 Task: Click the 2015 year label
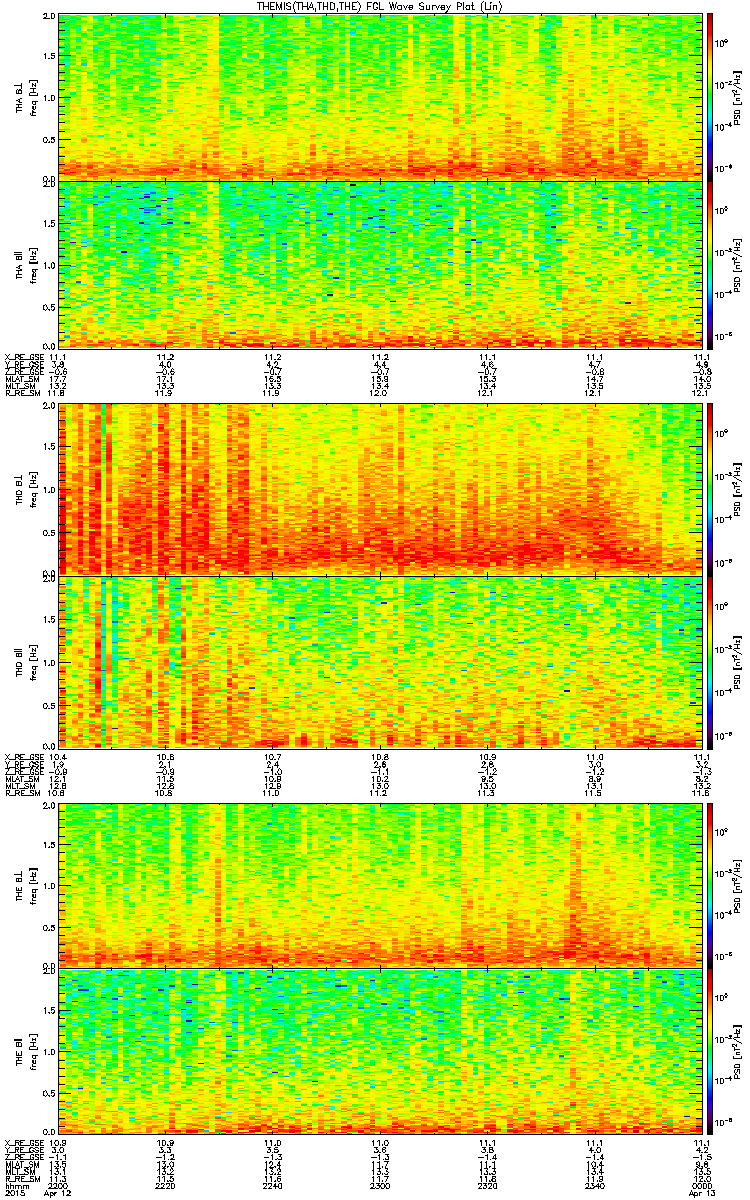point(14,1194)
